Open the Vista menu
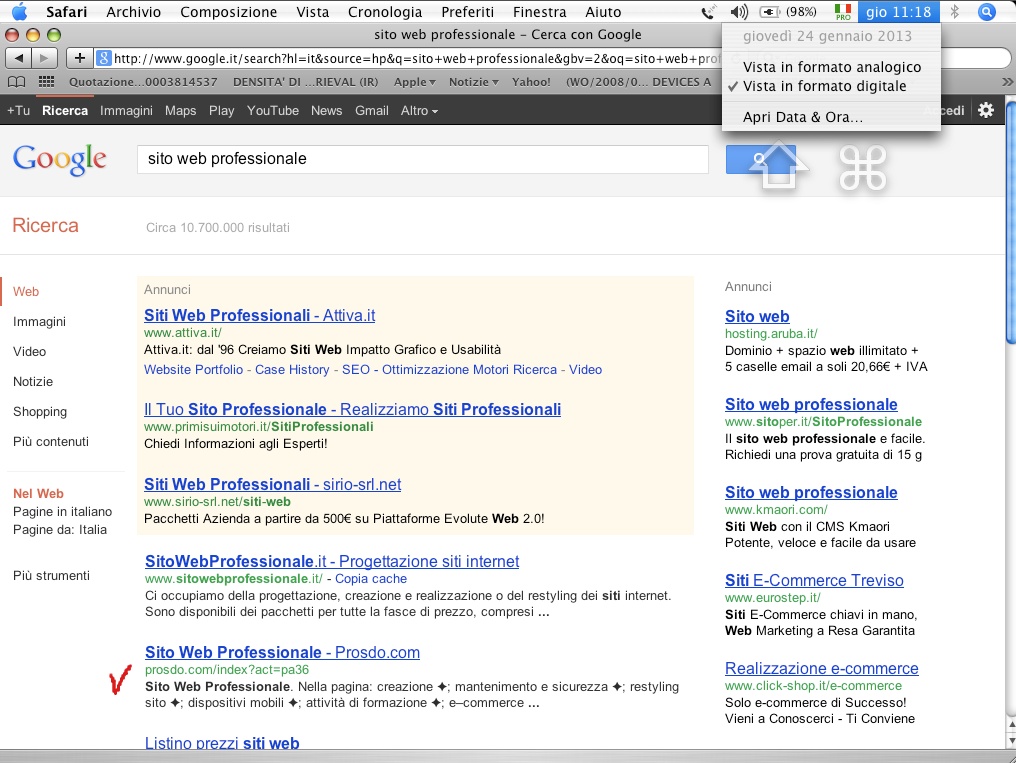This screenshot has height=763, width=1016. coord(312,12)
